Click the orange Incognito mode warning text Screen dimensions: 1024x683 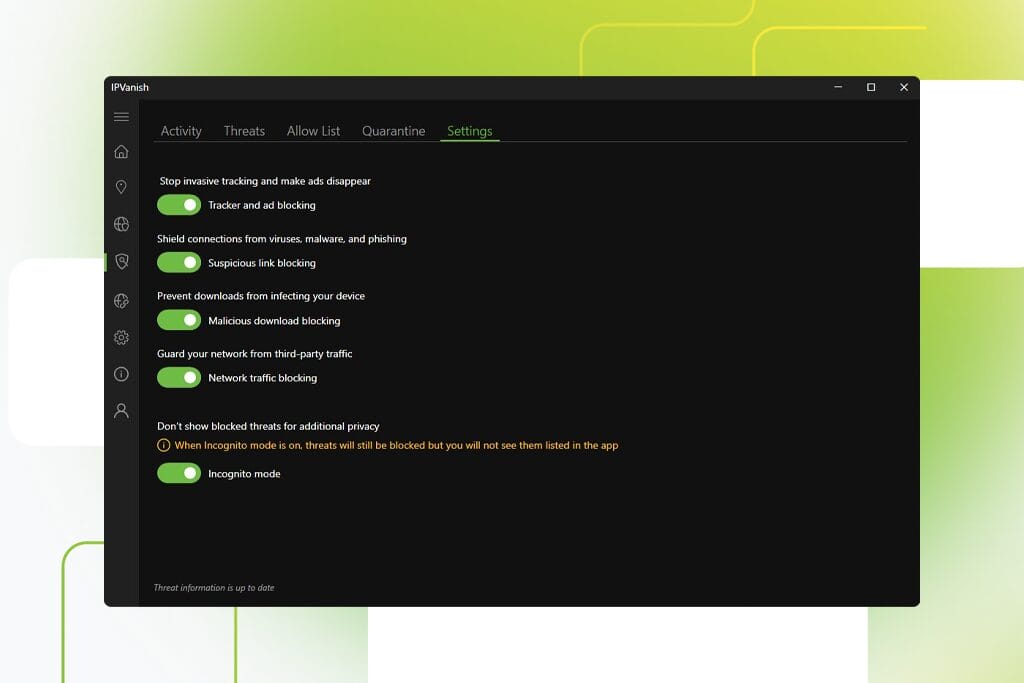(396, 445)
